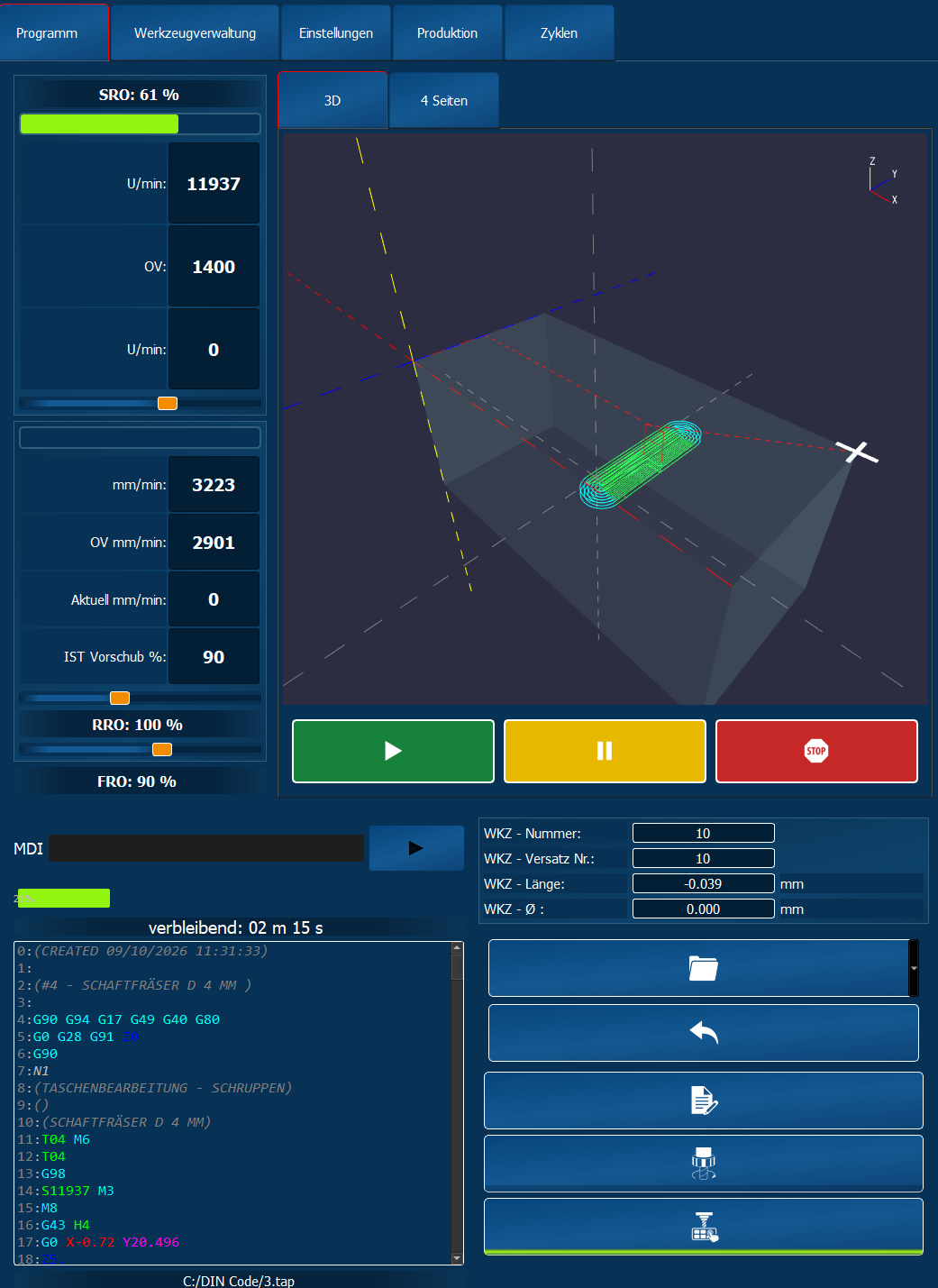Open a G-code file via folder icon
Image resolution: width=938 pixels, height=1288 pixels.
[x=698, y=968]
